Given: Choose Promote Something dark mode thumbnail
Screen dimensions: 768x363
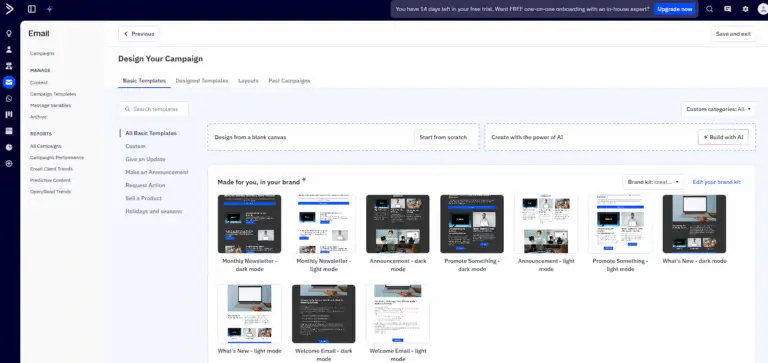Looking at the screenshot, I should click(x=472, y=224).
